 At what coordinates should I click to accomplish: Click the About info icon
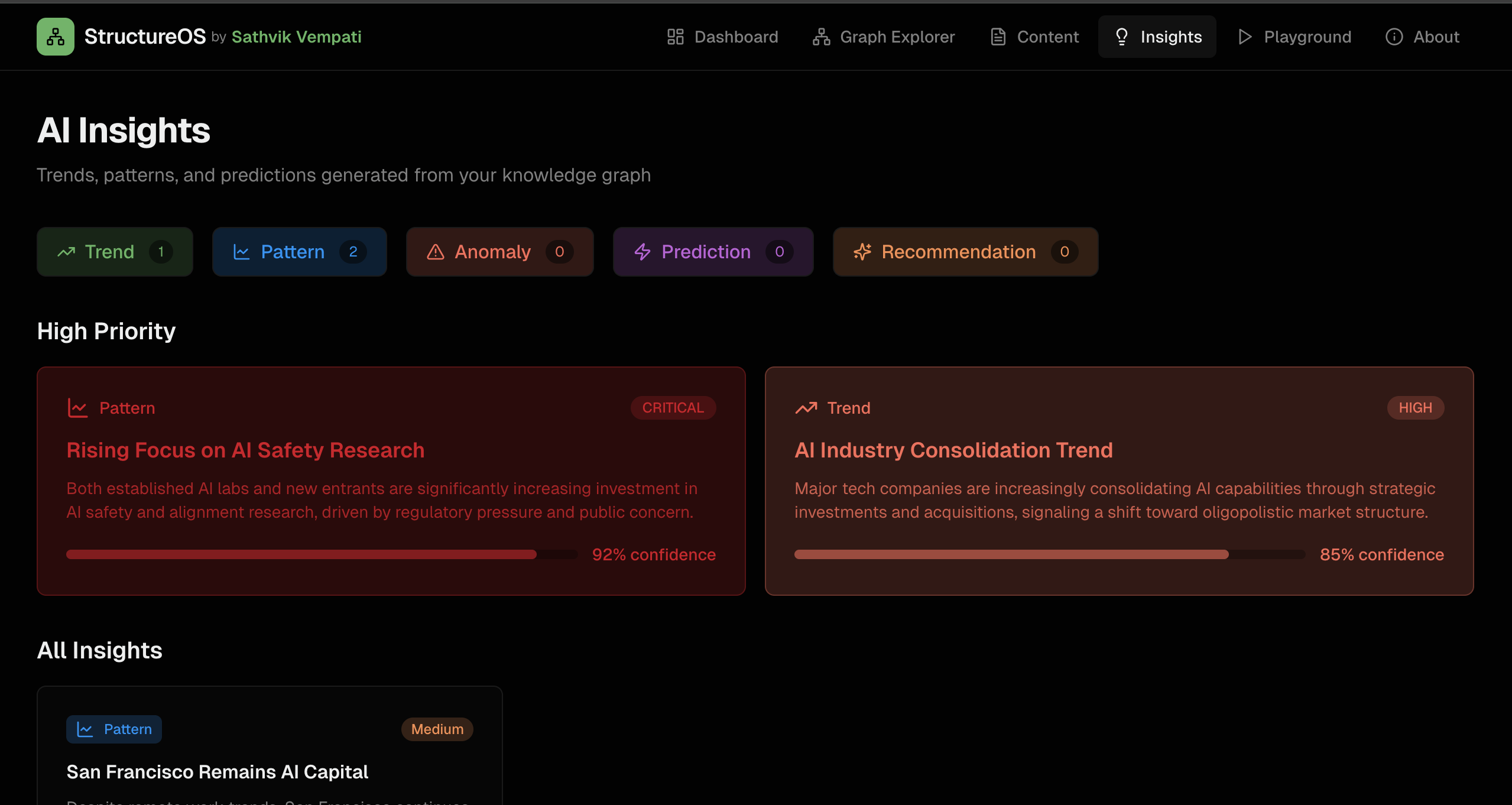(x=1394, y=37)
